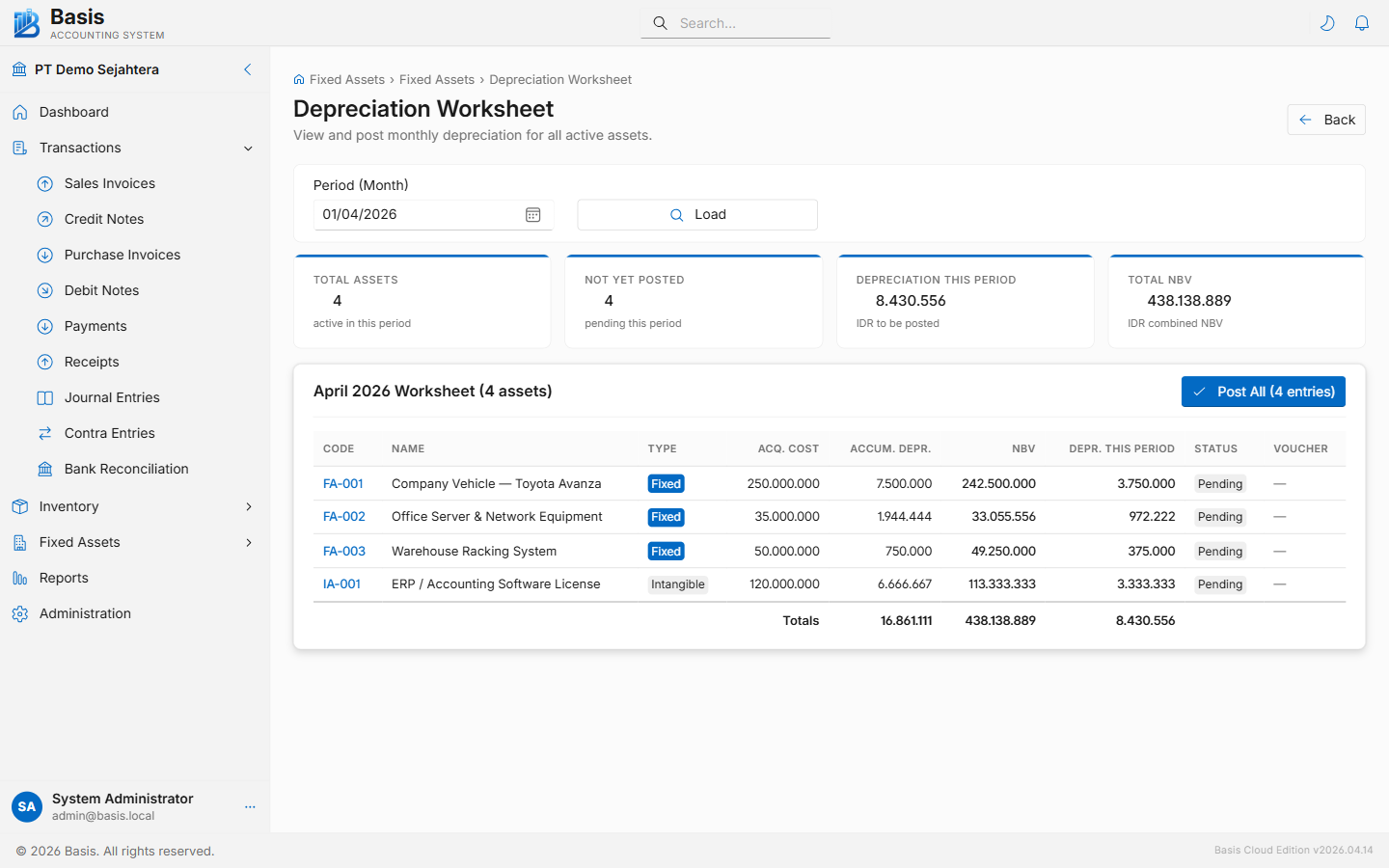Open the Reports menu item
Image resolution: width=1389 pixels, height=868 pixels.
pos(64,578)
